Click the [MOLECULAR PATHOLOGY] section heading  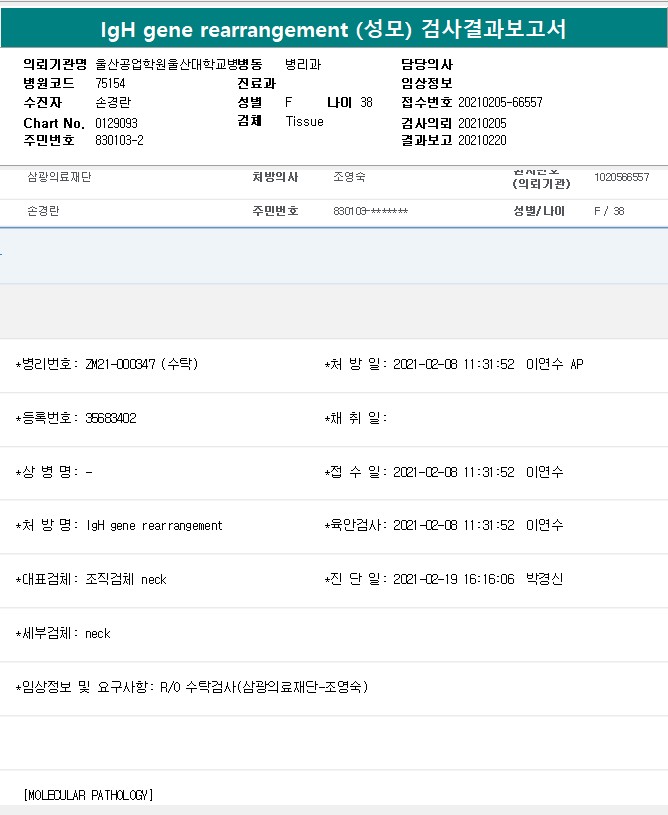88,795
